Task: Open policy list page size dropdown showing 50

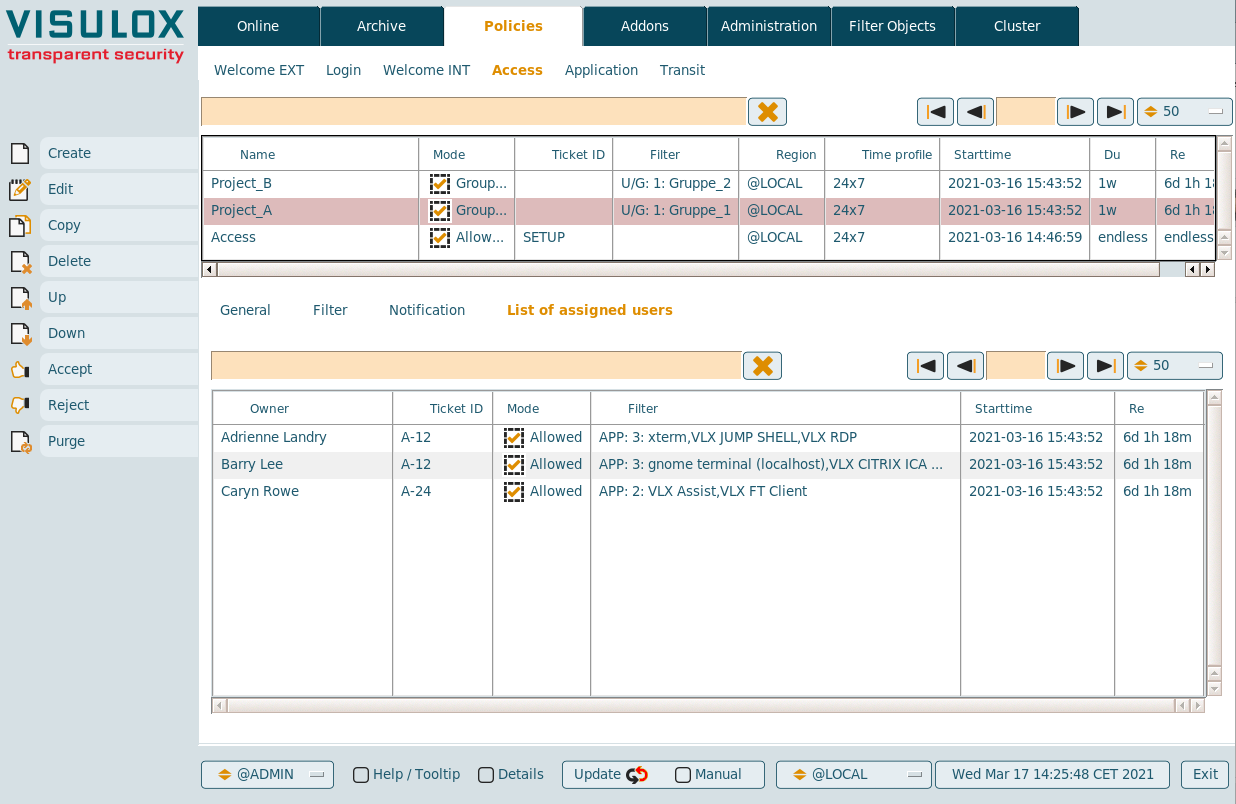Action: click(1184, 112)
